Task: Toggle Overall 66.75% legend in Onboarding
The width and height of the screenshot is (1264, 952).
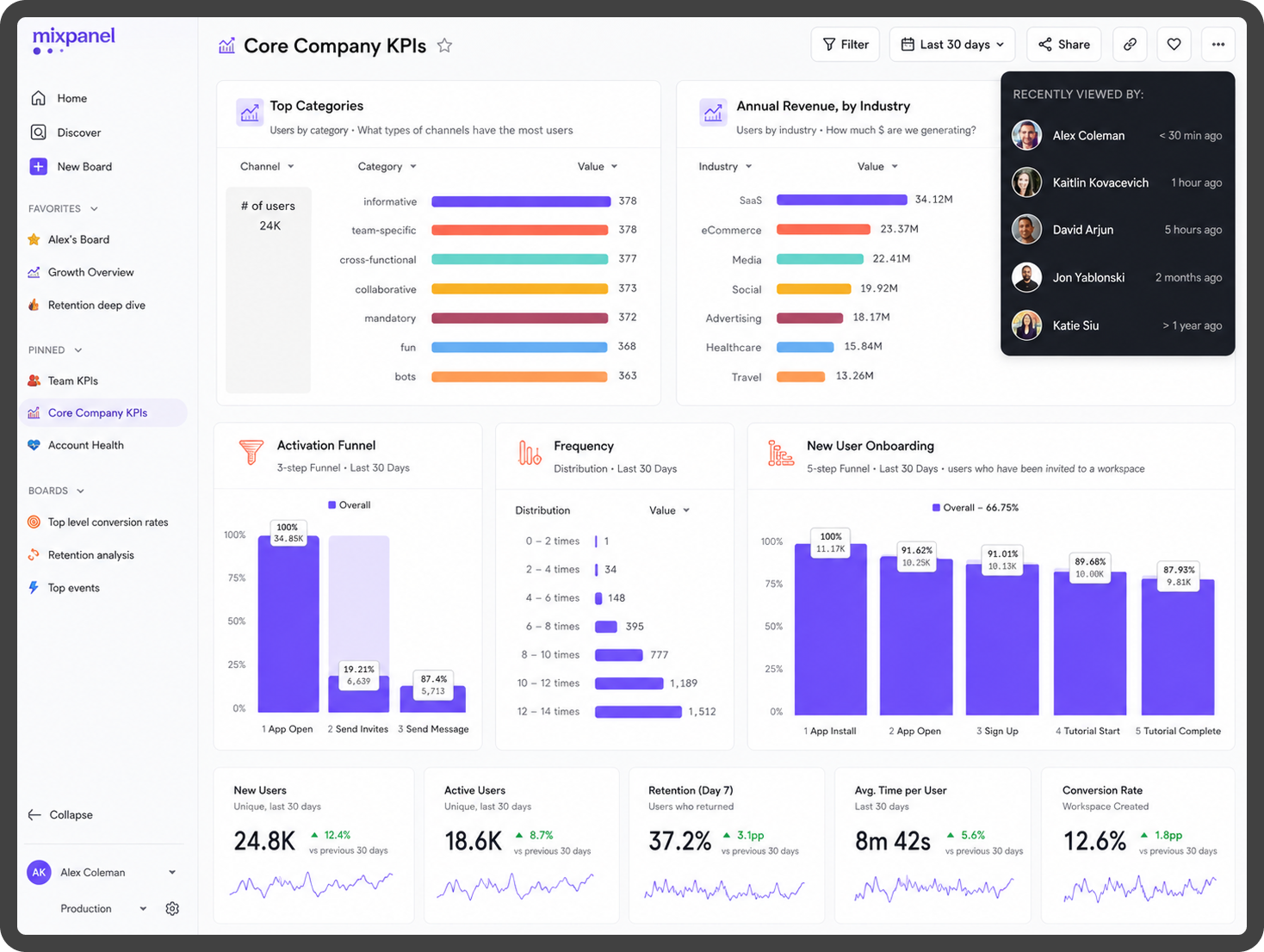Action: click(x=976, y=508)
